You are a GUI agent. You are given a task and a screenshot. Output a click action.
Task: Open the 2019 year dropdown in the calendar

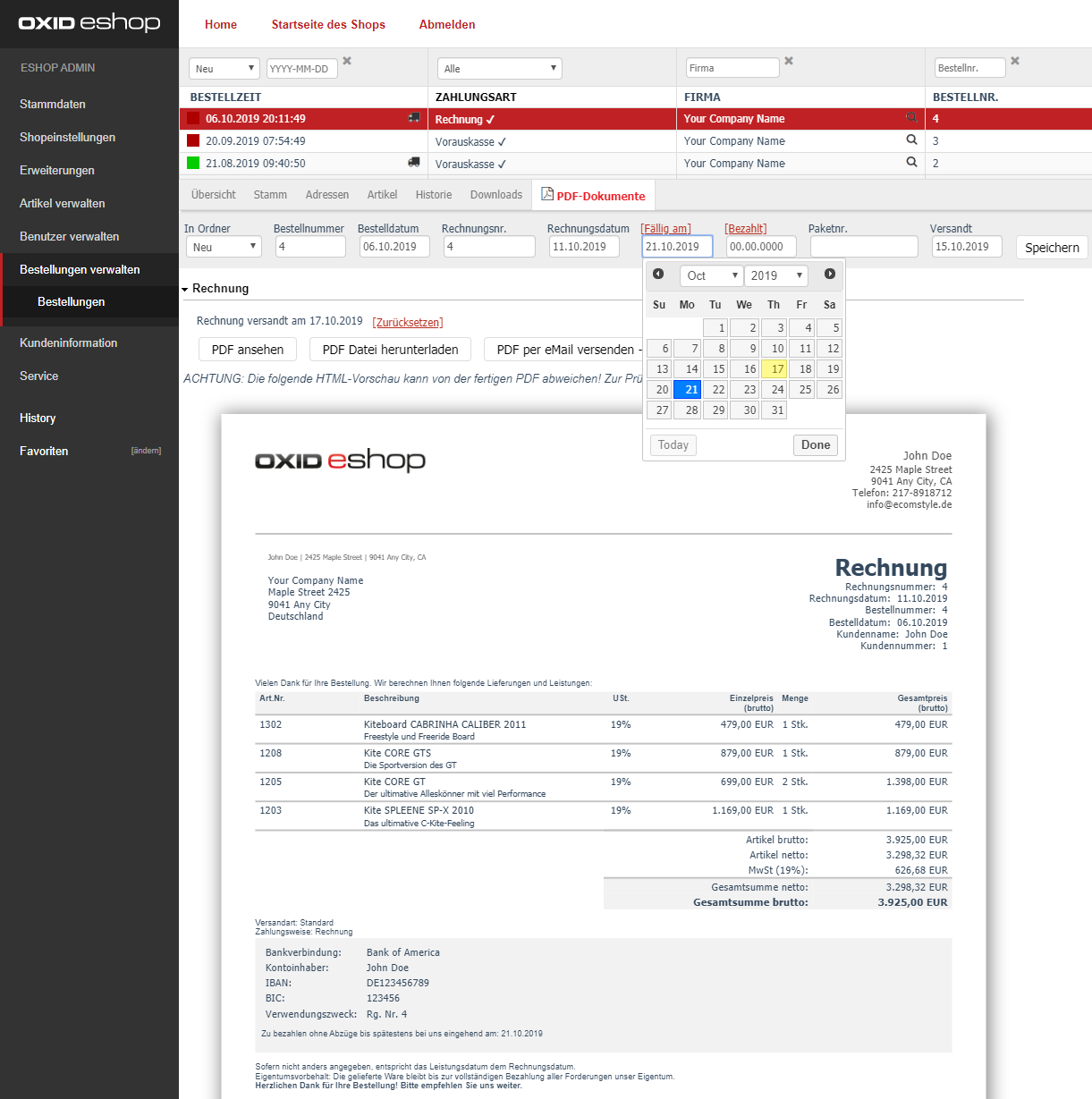(775, 275)
